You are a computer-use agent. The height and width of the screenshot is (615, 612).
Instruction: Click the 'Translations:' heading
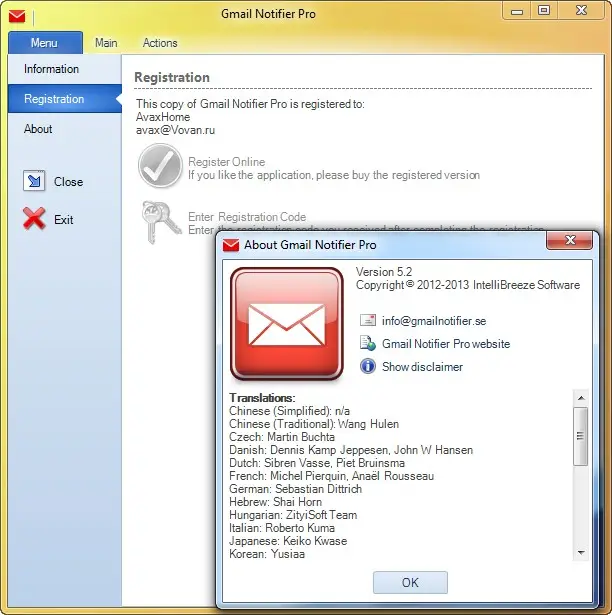click(x=262, y=398)
